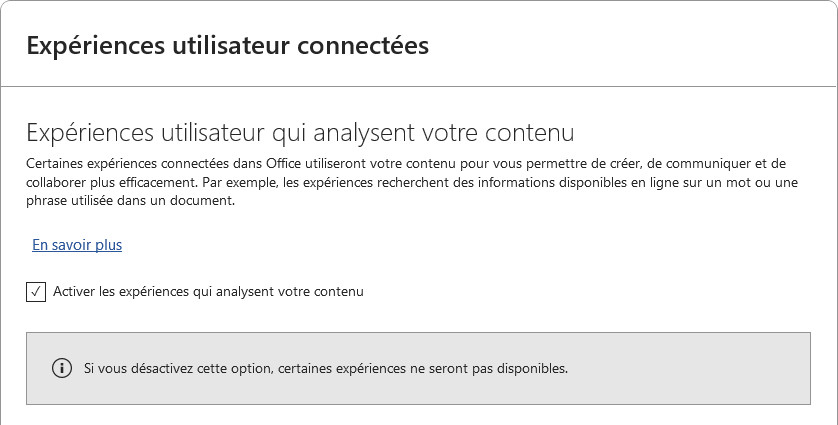Click empty space right of the banner message

tap(690, 368)
